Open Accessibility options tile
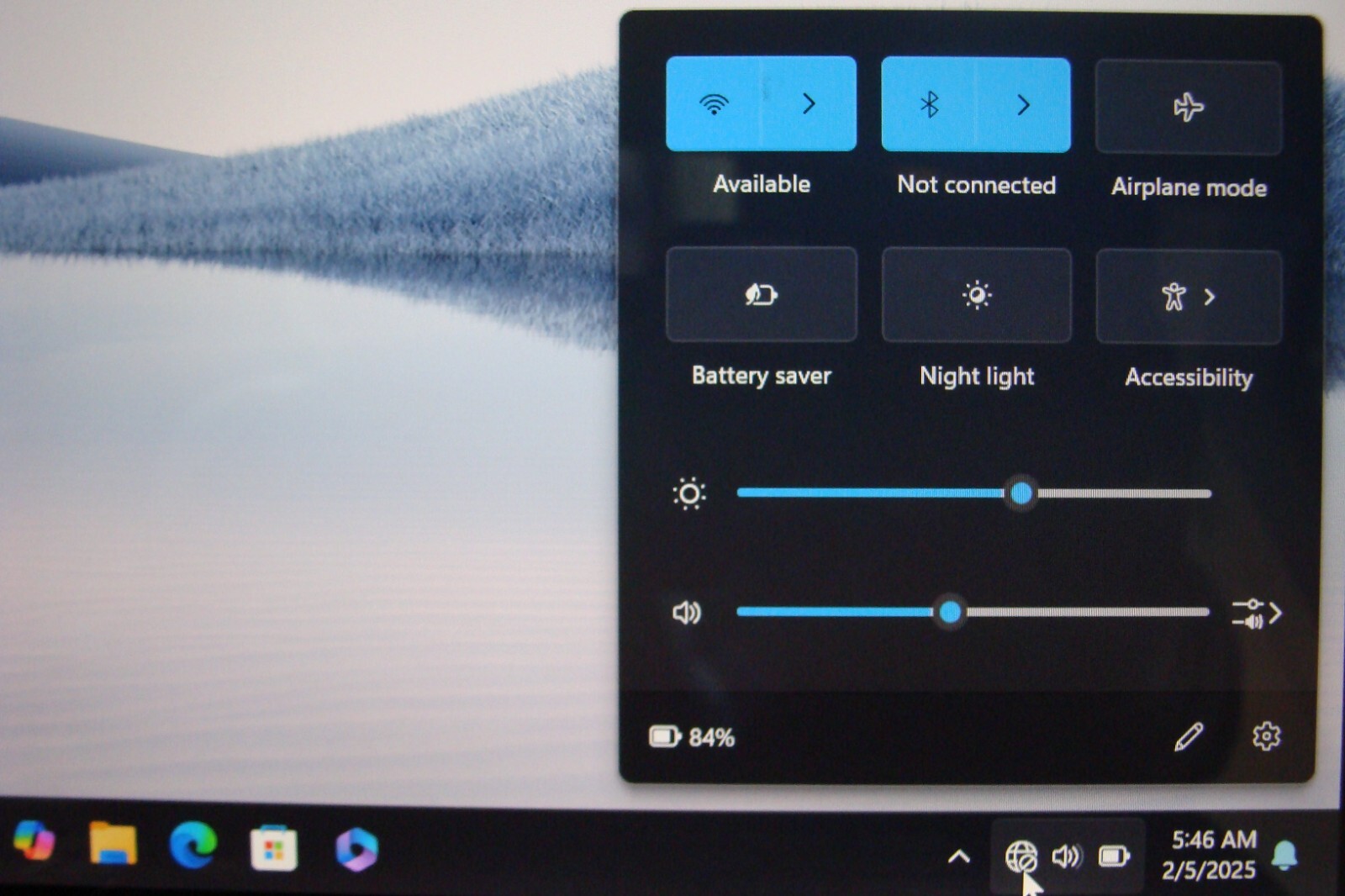The height and width of the screenshot is (896, 1345). pyautogui.click(x=1189, y=297)
